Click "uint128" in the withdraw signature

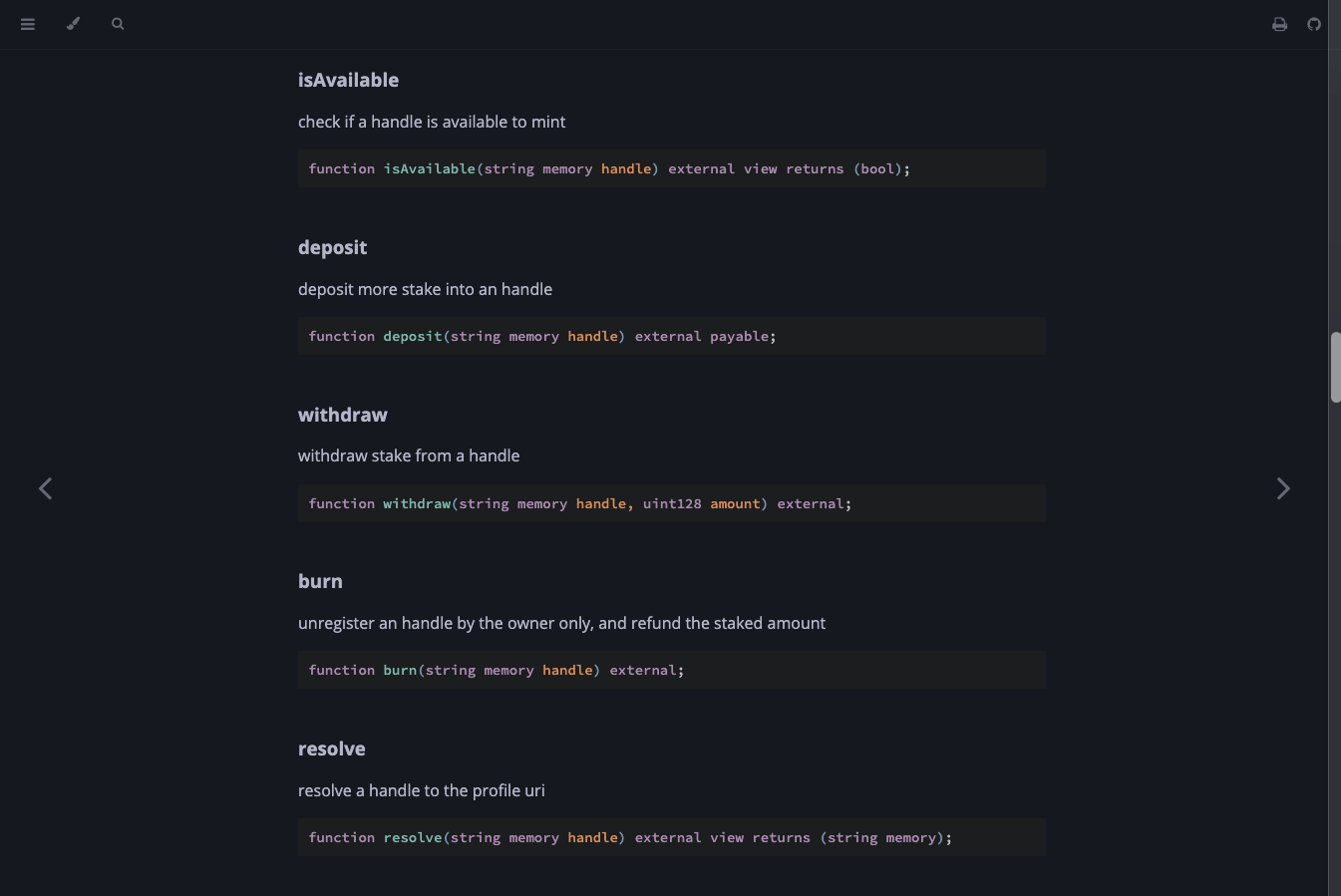(x=672, y=504)
